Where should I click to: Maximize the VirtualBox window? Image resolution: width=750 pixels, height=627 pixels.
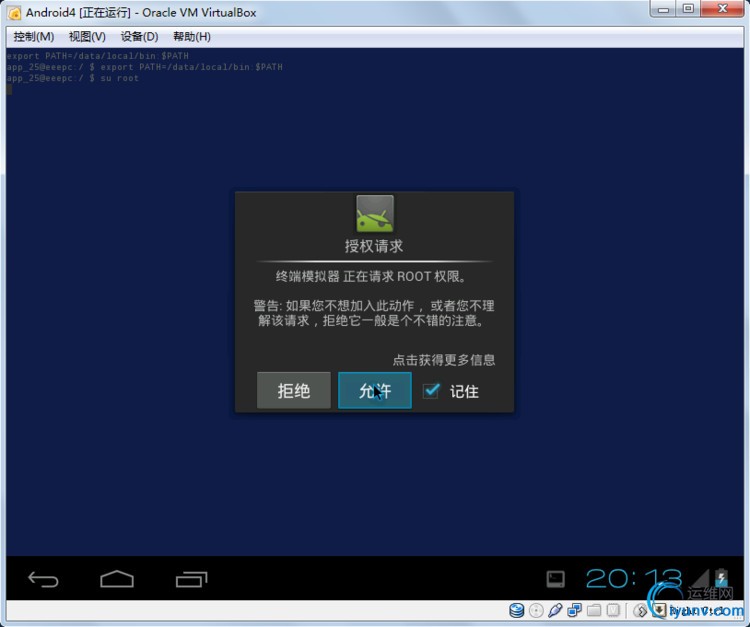click(x=688, y=9)
